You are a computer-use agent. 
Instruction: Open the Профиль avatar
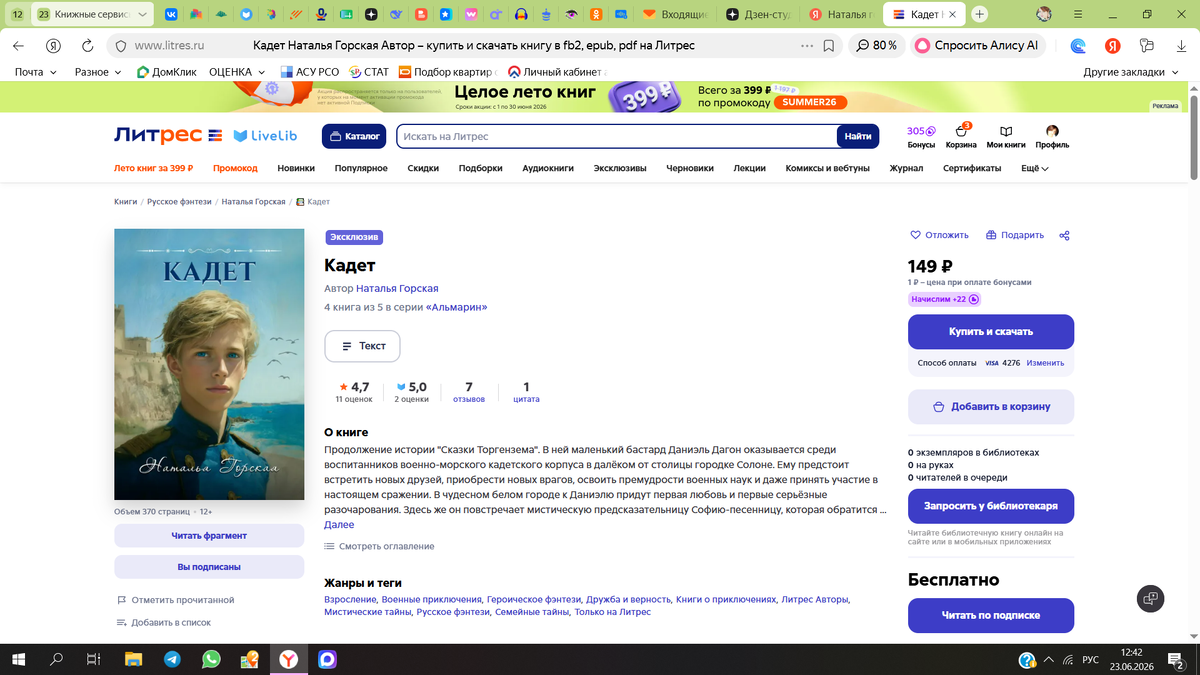tap(1052, 137)
